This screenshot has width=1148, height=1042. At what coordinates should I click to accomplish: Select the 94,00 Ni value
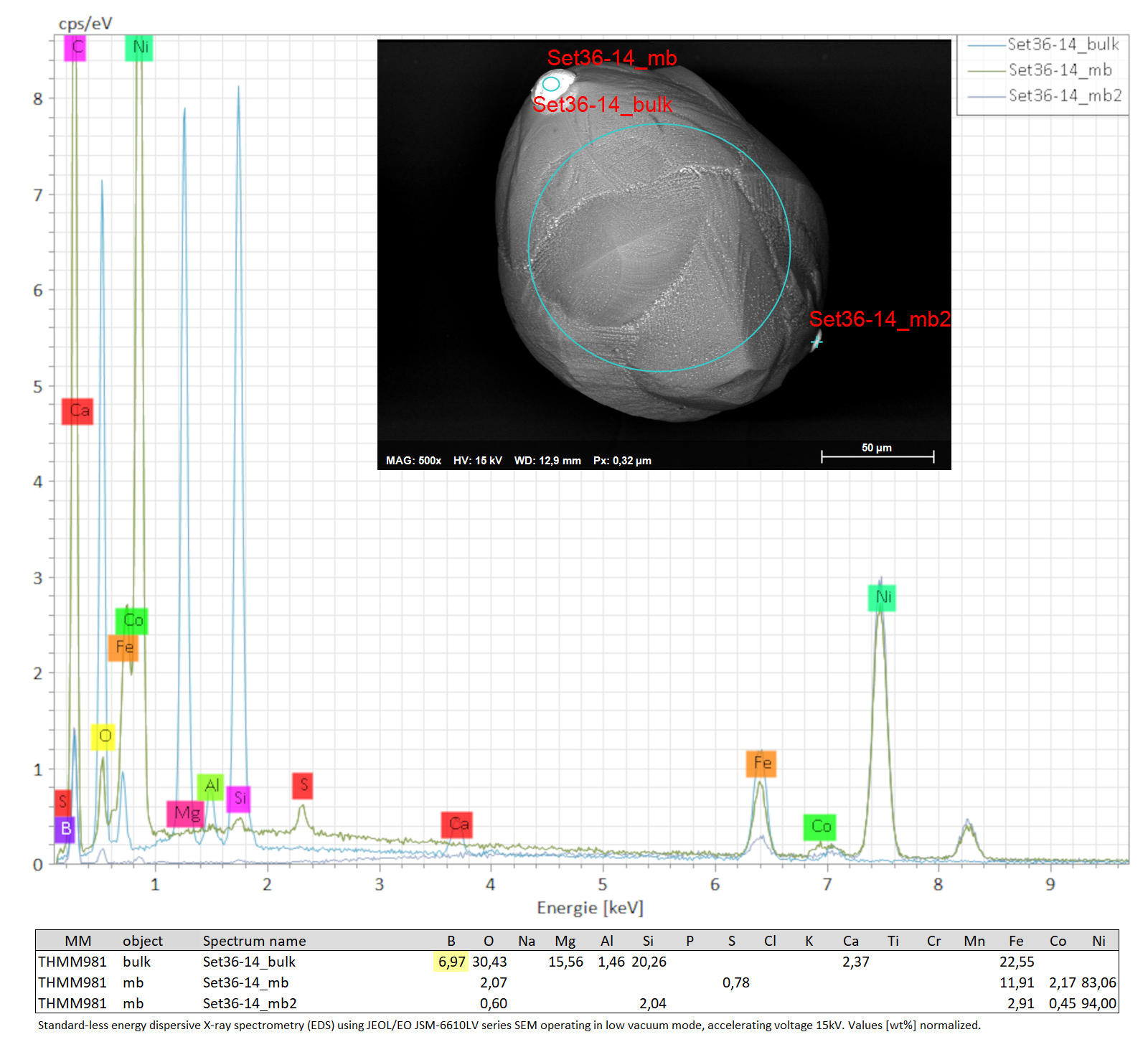tap(1098, 1003)
